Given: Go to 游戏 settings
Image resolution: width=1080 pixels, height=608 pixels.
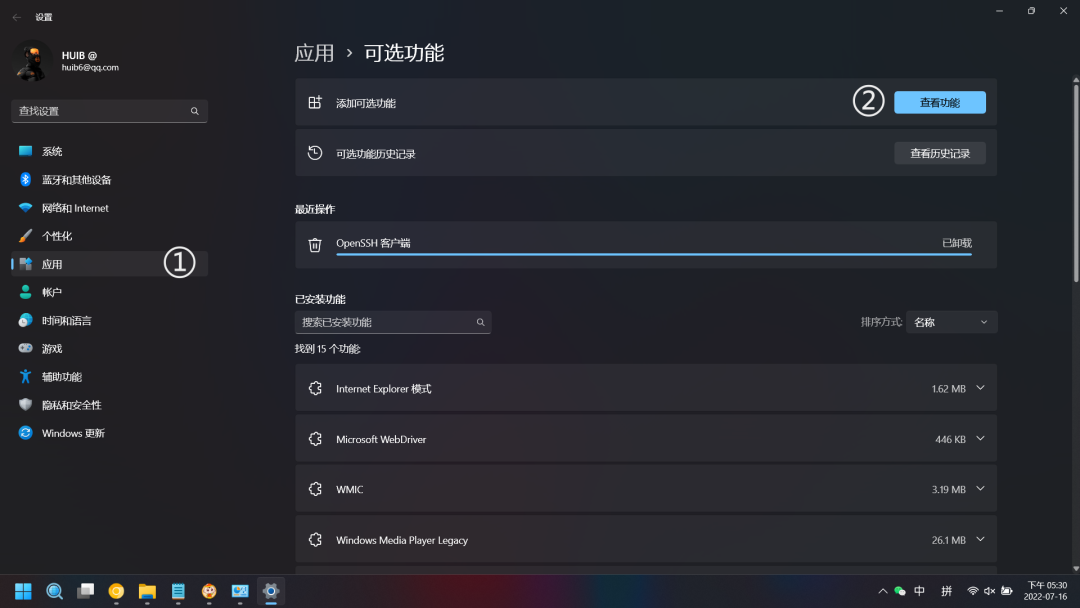Looking at the screenshot, I should (110, 348).
